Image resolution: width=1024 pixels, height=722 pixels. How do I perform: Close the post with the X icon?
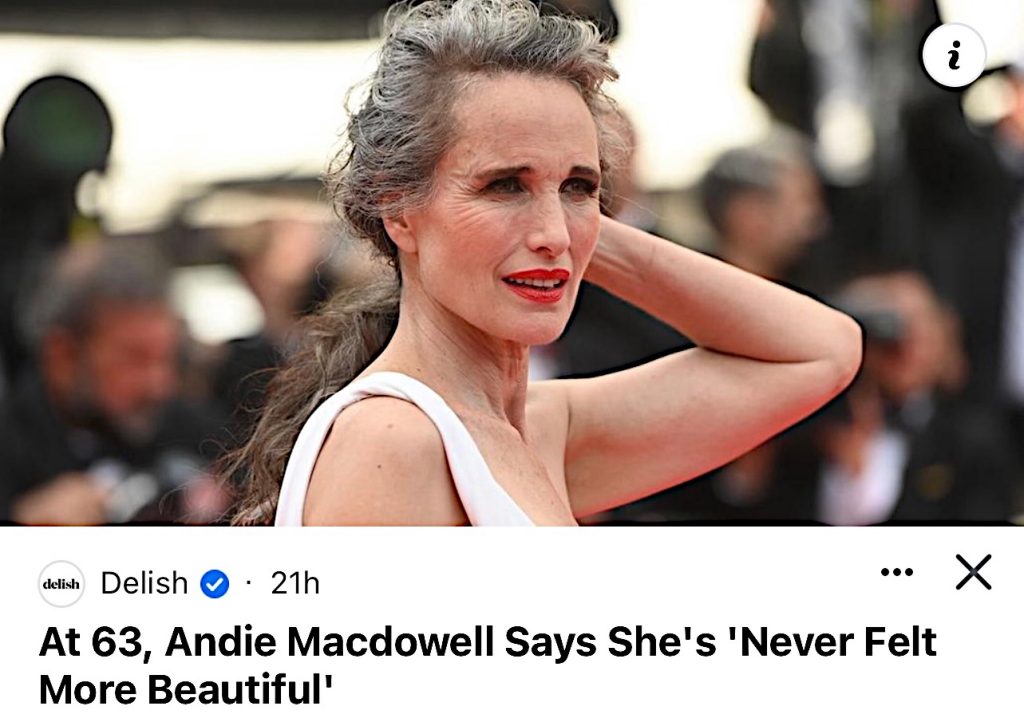(973, 572)
